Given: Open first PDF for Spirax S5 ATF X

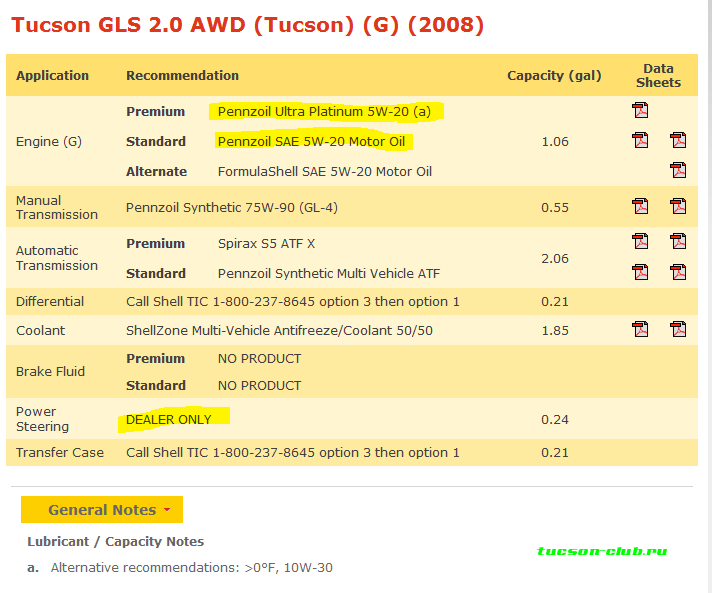Looking at the screenshot, I should point(640,242).
